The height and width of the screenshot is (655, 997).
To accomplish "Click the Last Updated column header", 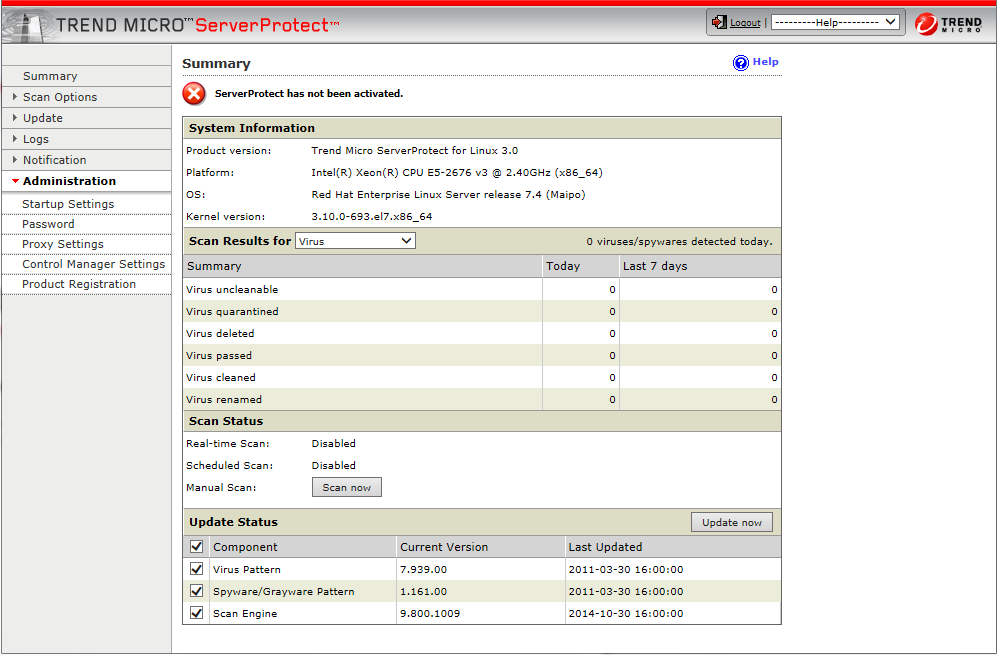I will coord(605,547).
